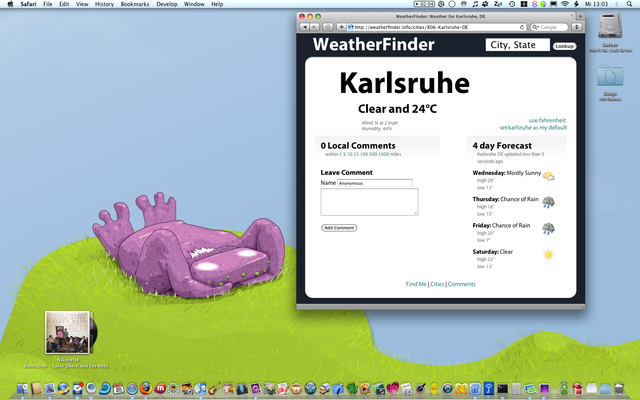Click the sun icon for Saturday
Image resolution: width=640 pixels, height=400 pixels.
pyautogui.click(x=548, y=255)
